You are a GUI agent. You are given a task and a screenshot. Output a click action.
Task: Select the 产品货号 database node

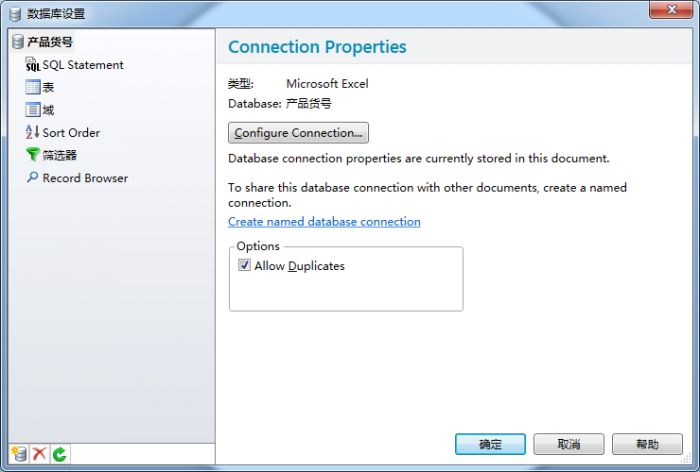tap(49, 42)
